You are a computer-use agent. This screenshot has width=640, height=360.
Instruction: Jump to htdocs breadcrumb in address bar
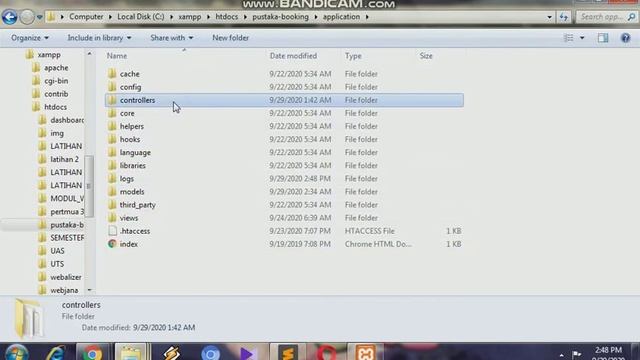227,17
